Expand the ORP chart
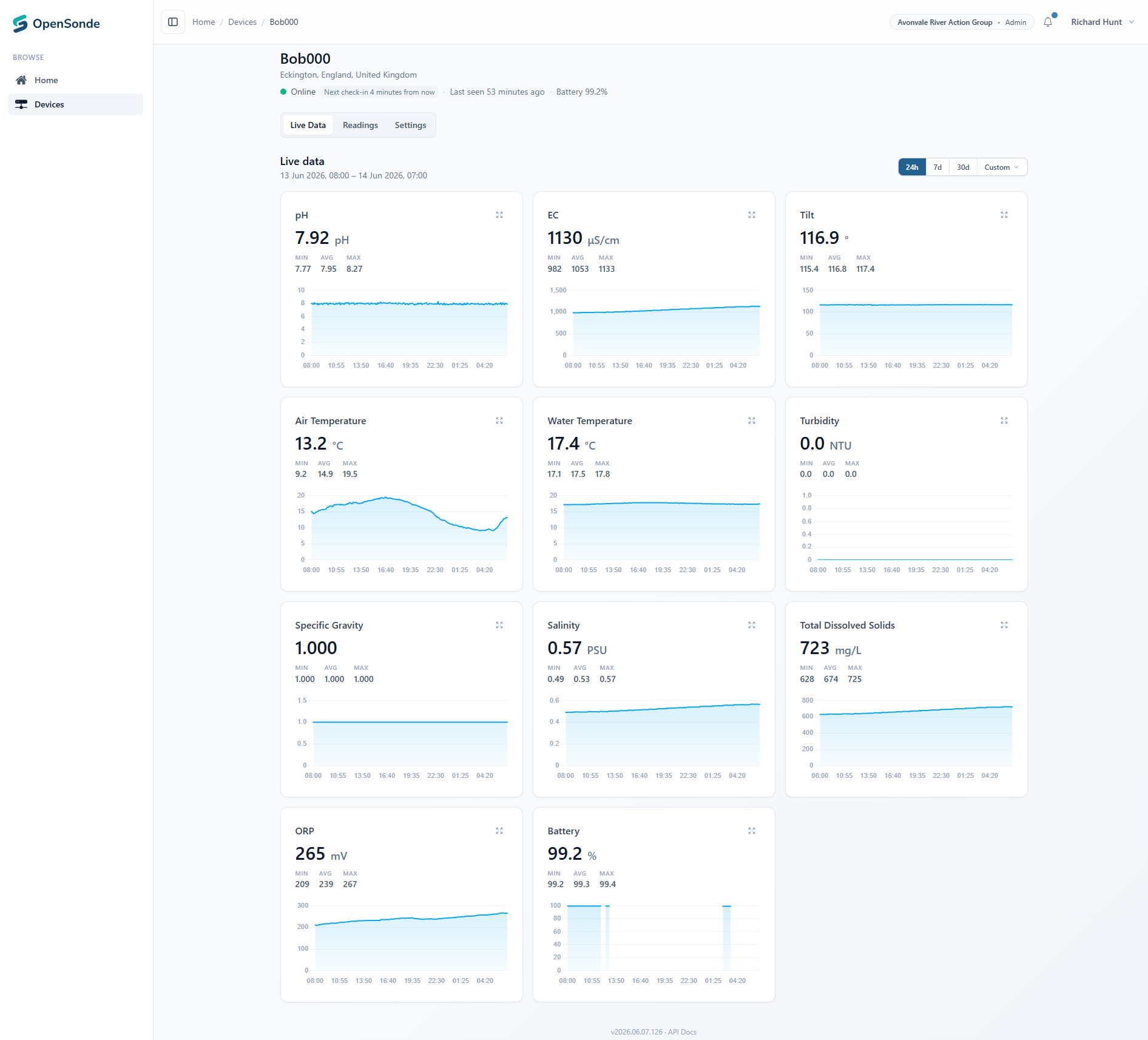Screen dimensions: 1148x1040 click(x=499, y=831)
